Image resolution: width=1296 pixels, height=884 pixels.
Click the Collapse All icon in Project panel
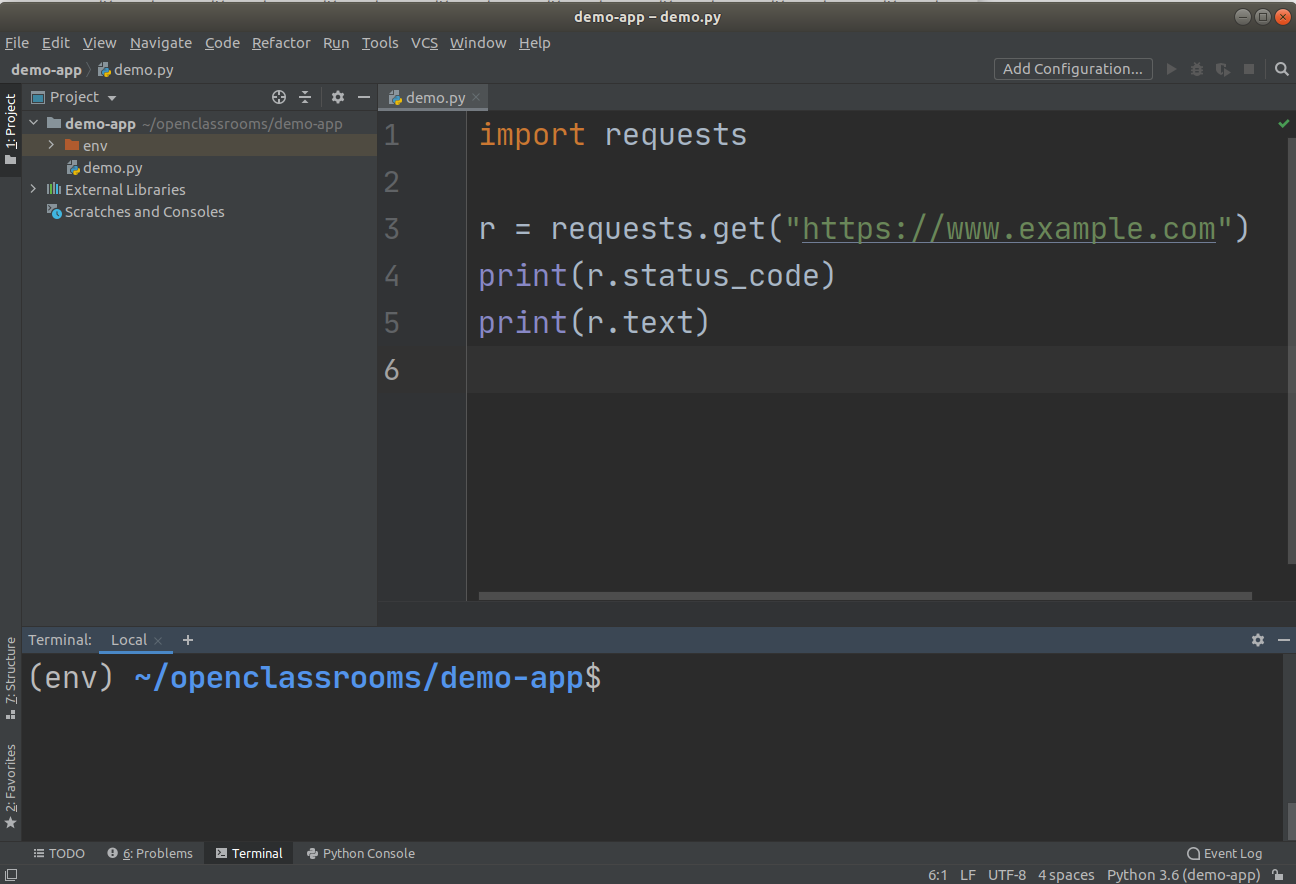pos(306,97)
